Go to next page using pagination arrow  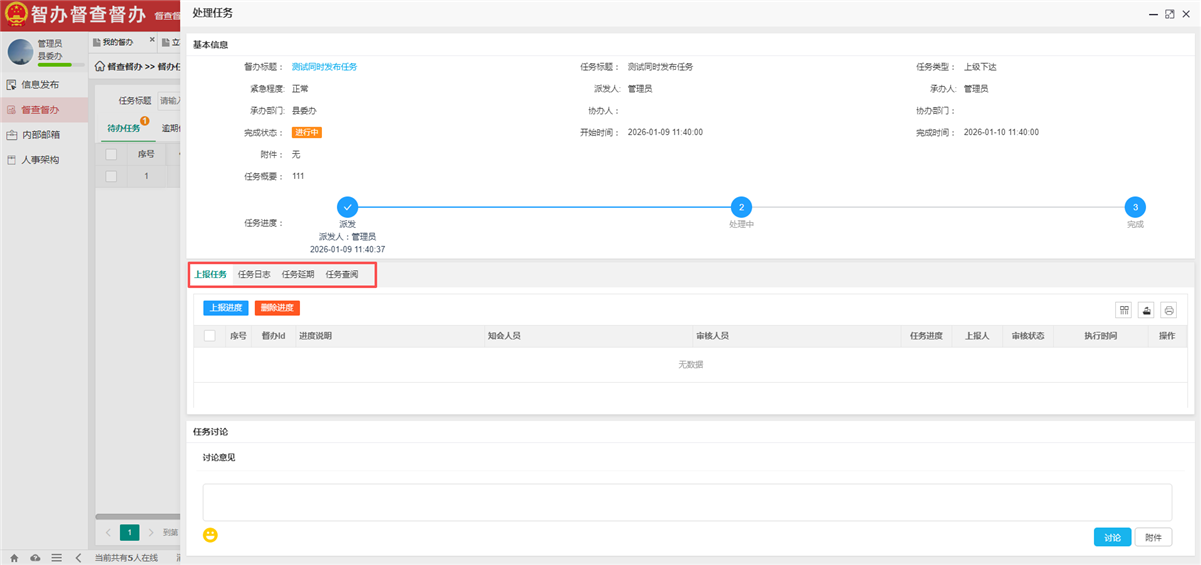[x=151, y=532]
